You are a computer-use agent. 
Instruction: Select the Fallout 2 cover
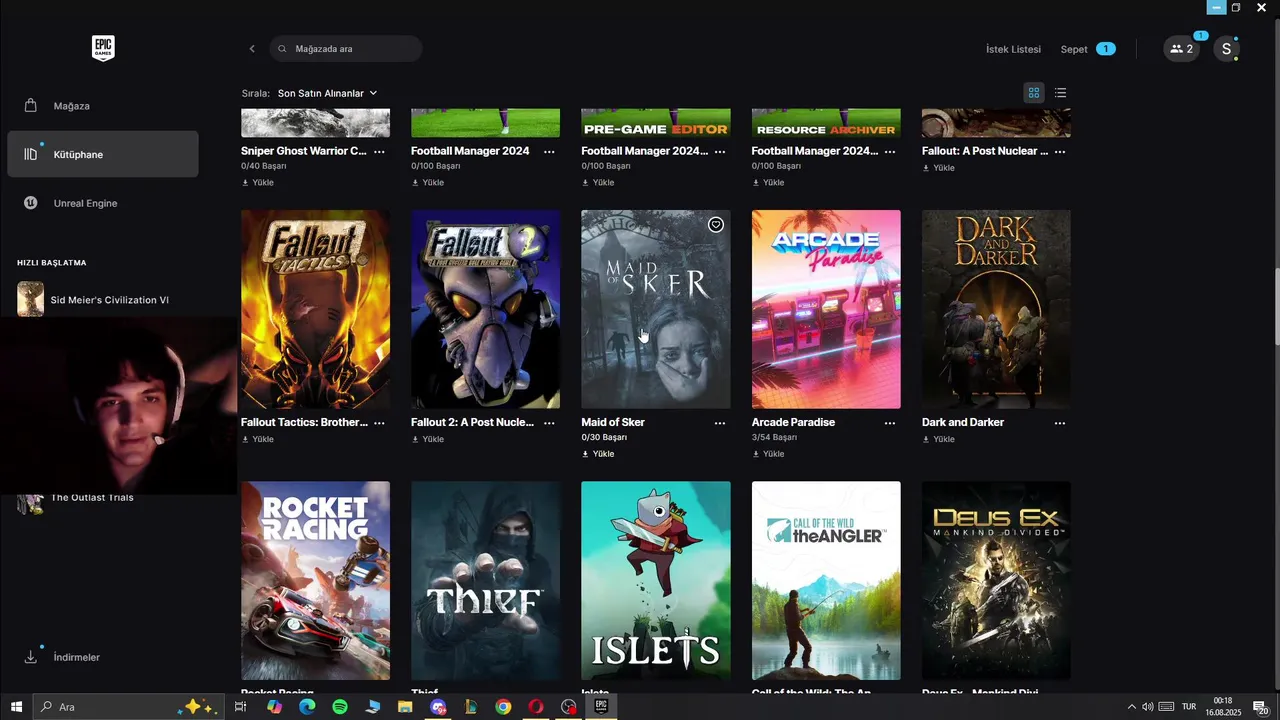[486, 309]
